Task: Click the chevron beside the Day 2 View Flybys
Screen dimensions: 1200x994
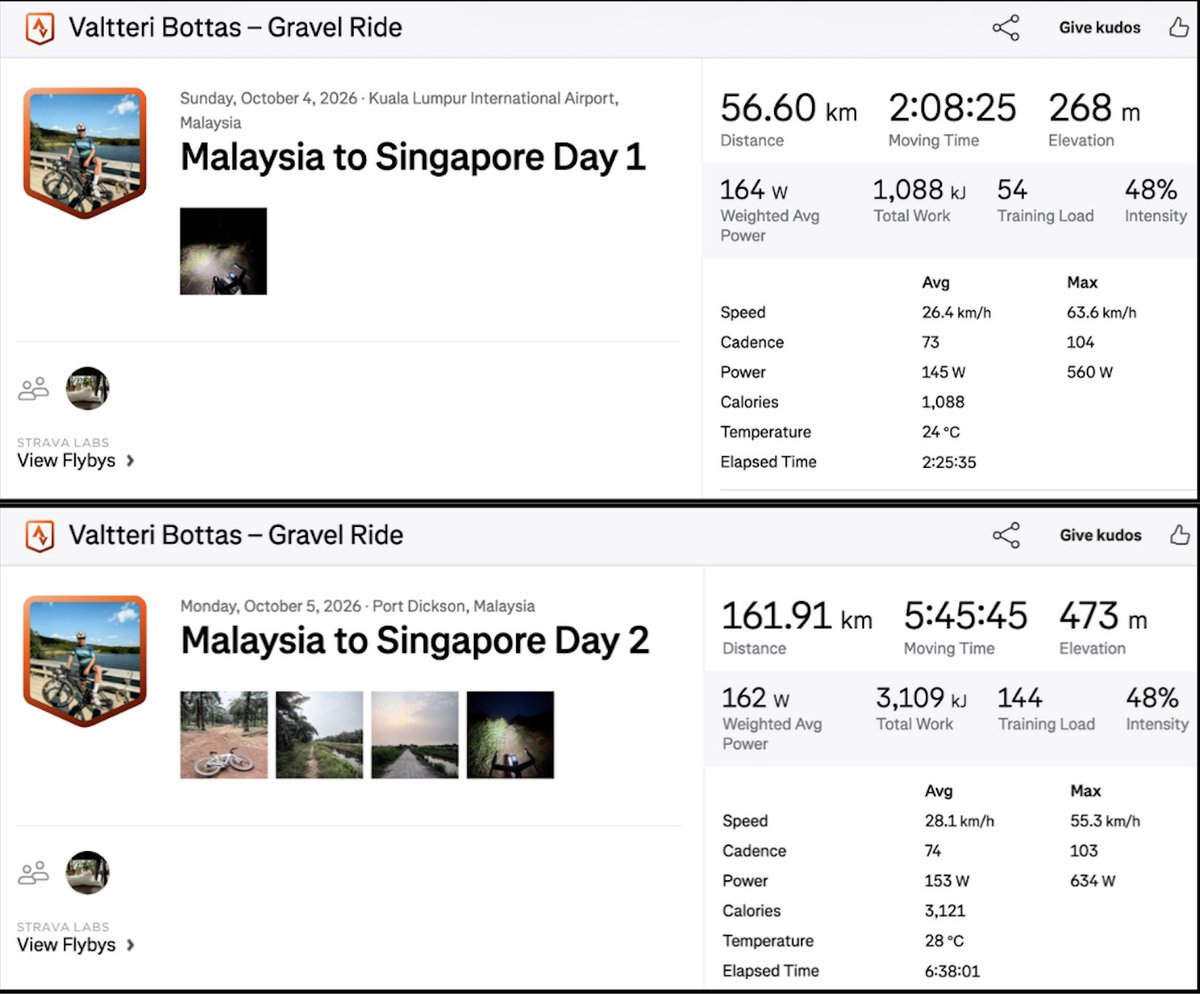Action: pyautogui.click(x=130, y=946)
